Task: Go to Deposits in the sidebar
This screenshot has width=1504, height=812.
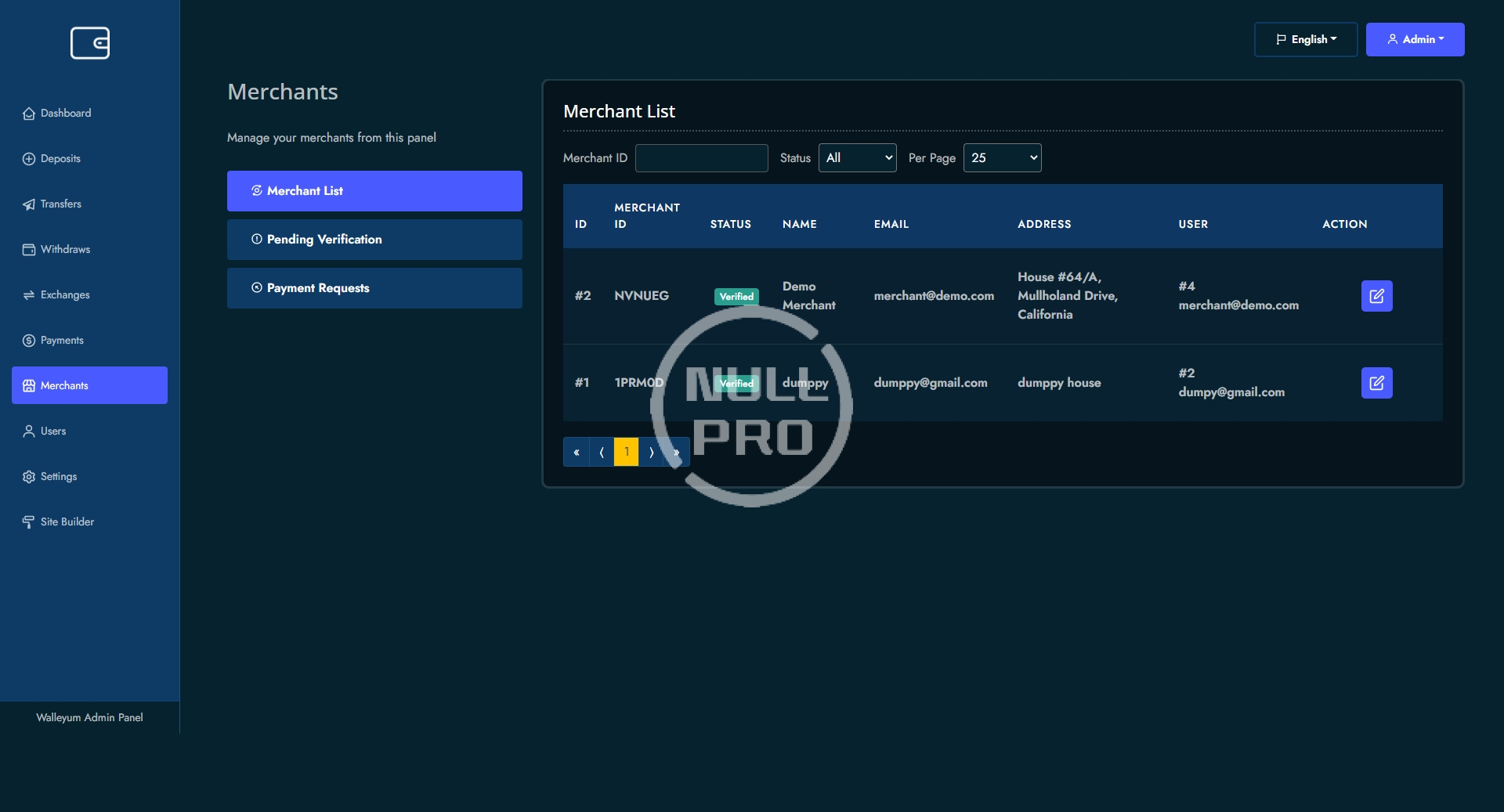Action: click(x=60, y=159)
